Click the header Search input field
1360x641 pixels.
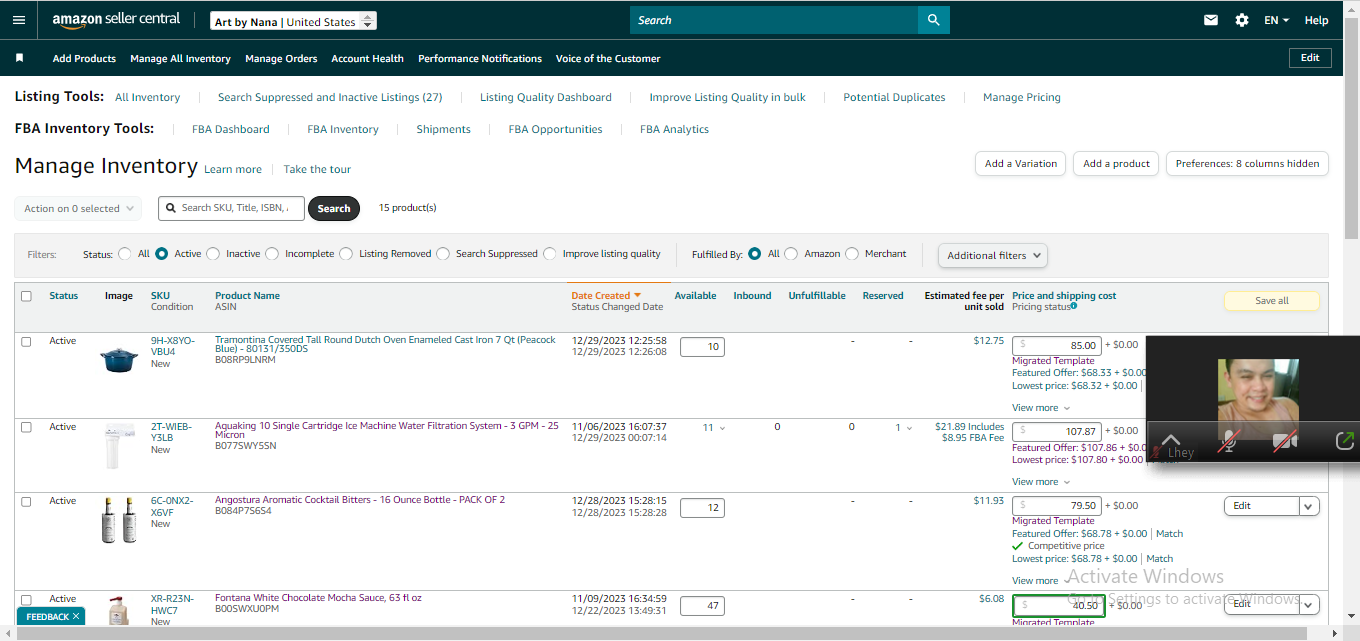click(x=774, y=20)
